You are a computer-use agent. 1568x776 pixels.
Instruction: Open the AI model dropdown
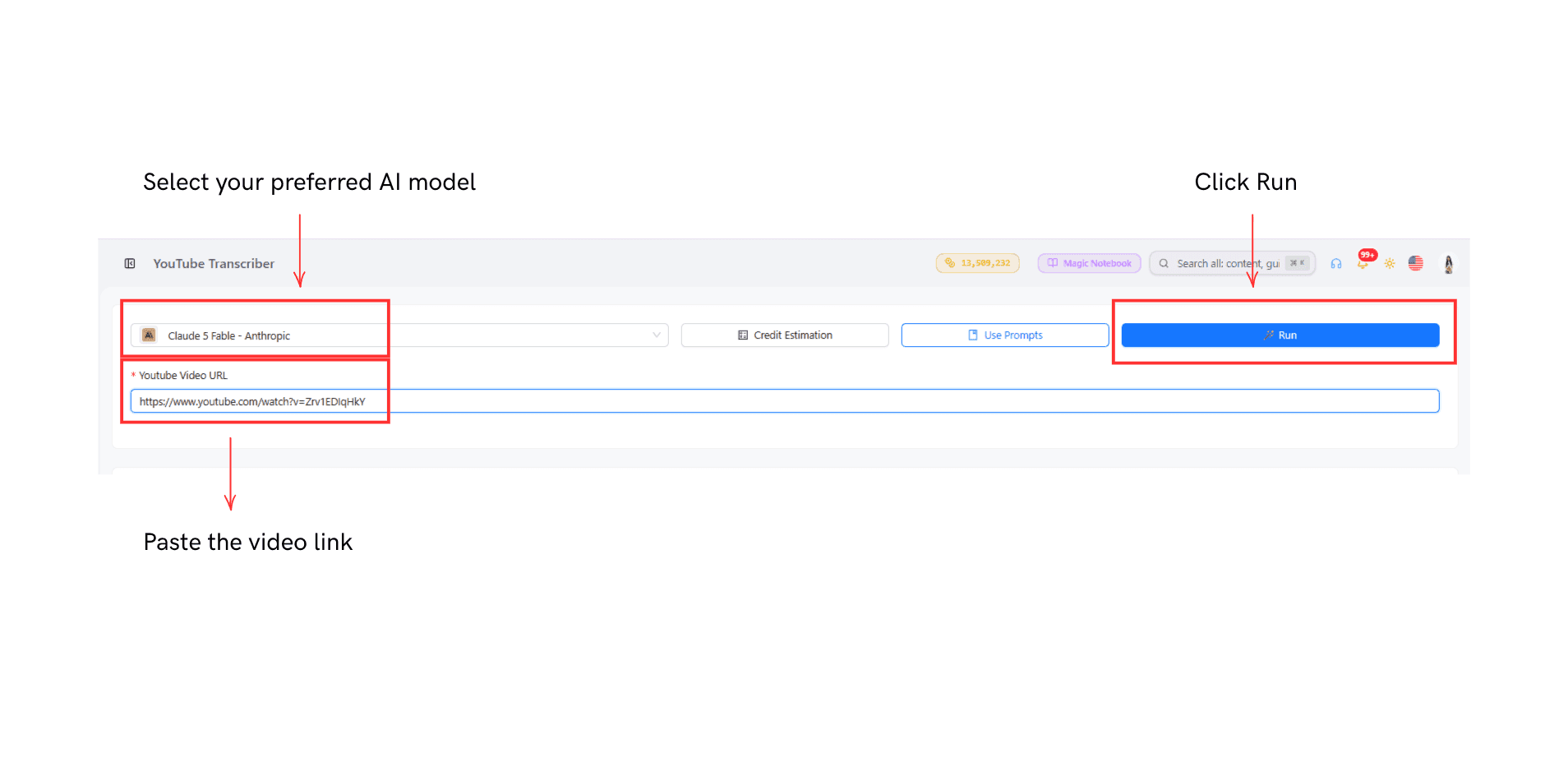[399, 335]
